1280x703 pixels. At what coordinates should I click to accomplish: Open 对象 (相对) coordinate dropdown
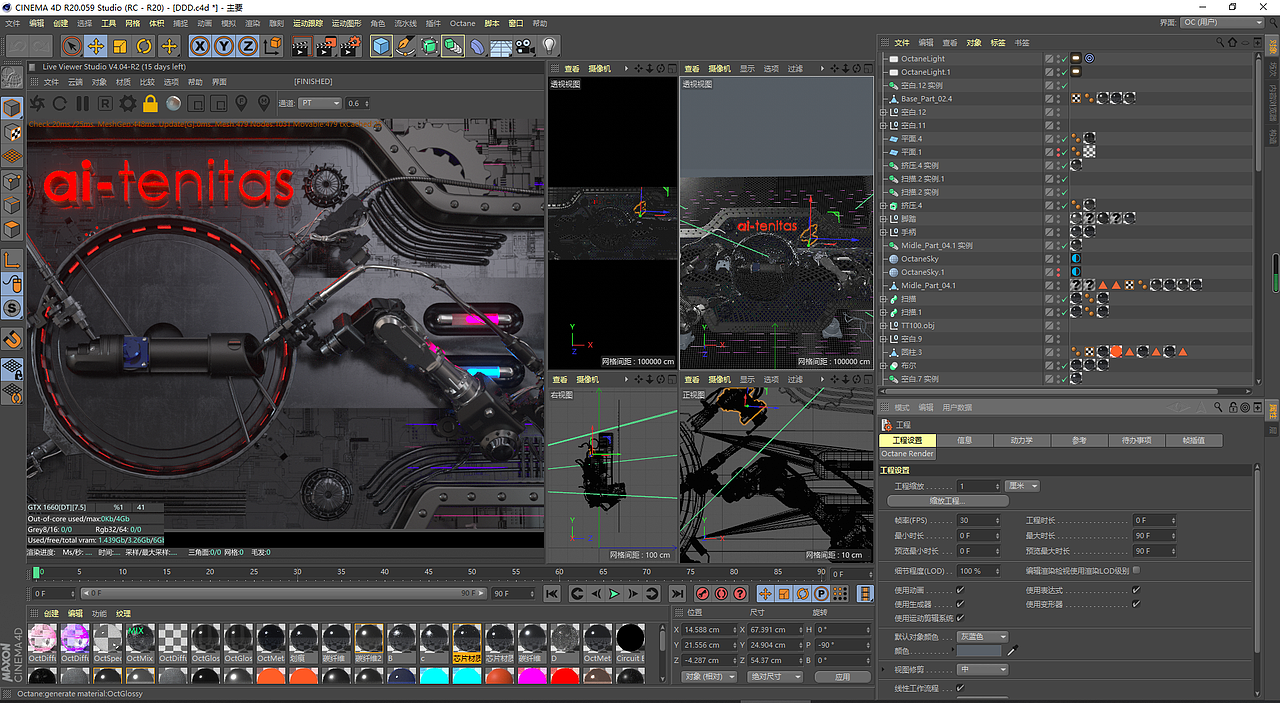(711, 677)
